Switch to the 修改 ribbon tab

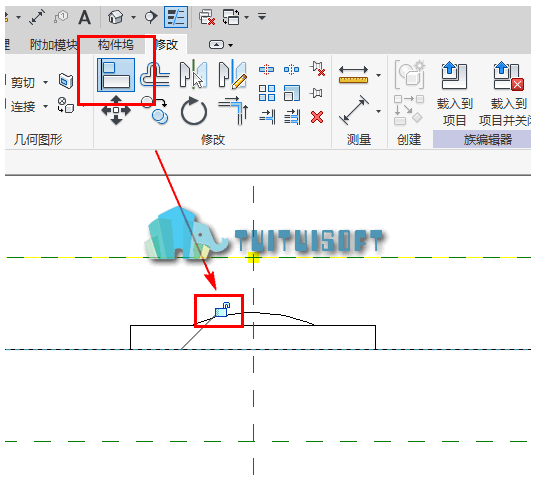pos(166,45)
